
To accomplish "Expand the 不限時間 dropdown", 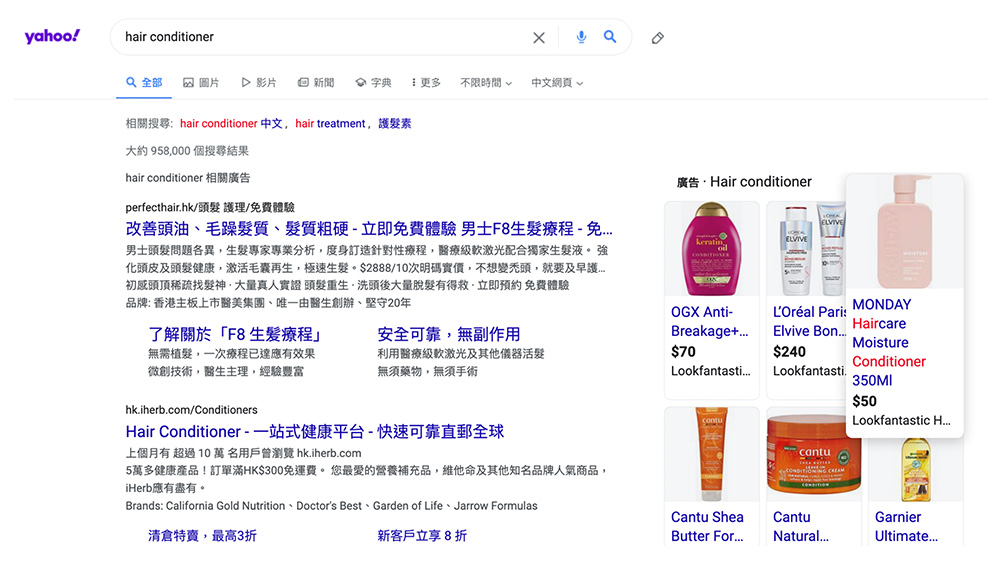I will [486, 82].
